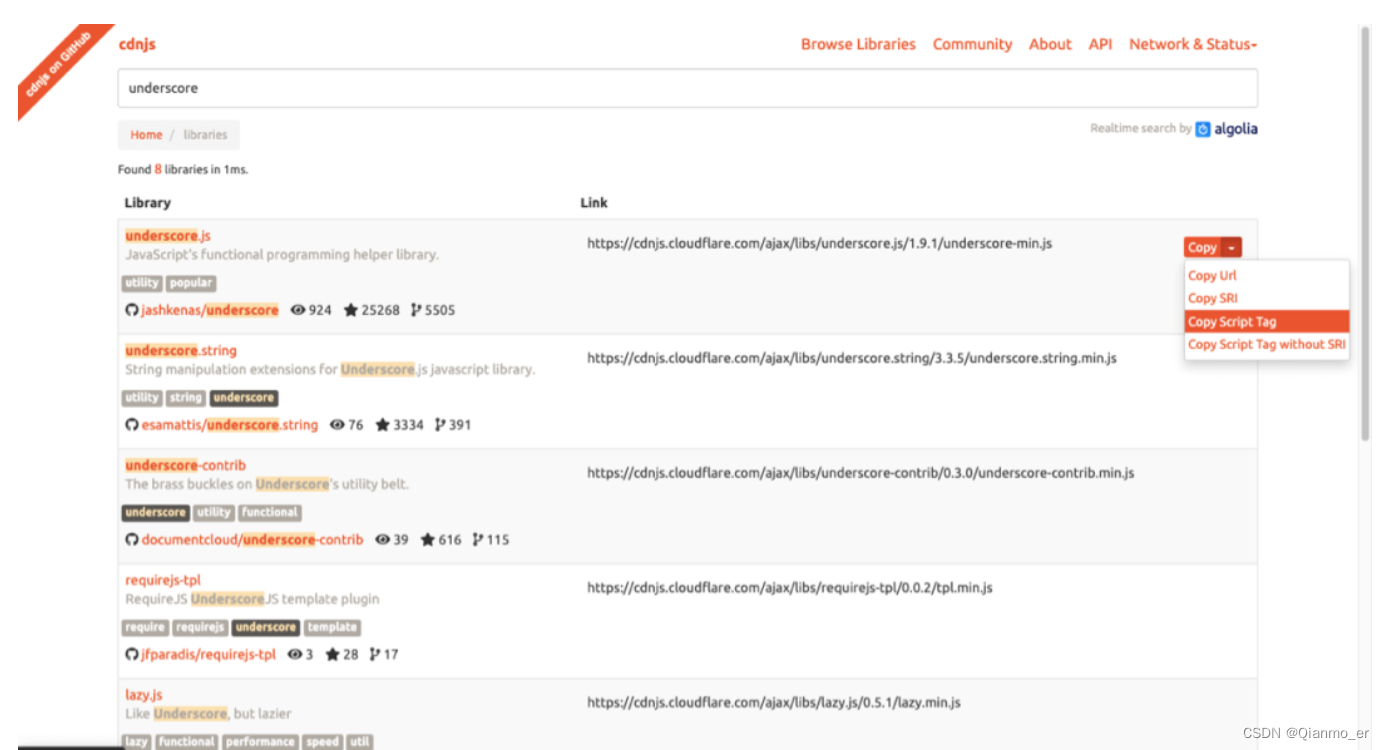Open the About page
The height and width of the screenshot is (750, 1384).
pyautogui.click(x=1050, y=44)
